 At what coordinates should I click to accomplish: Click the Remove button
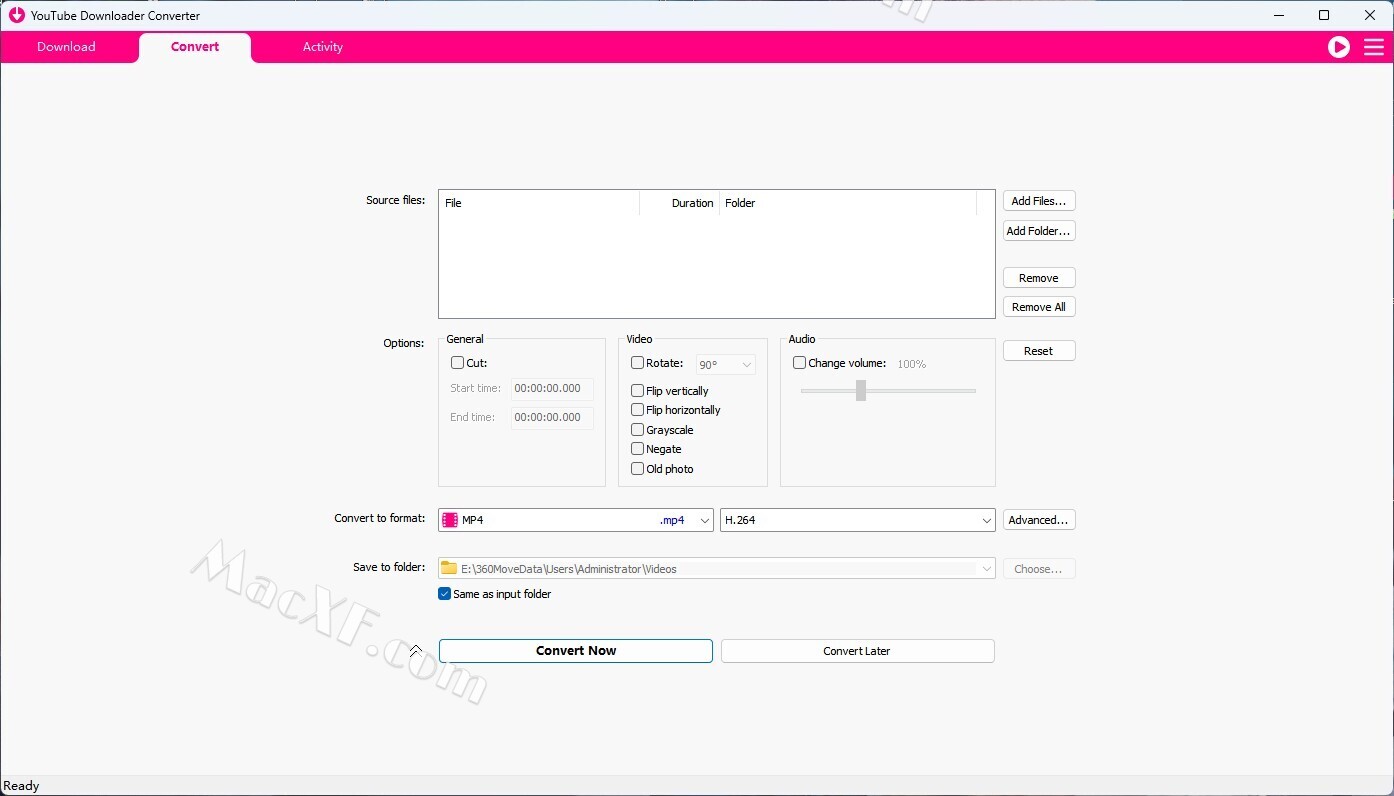[x=1039, y=278]
